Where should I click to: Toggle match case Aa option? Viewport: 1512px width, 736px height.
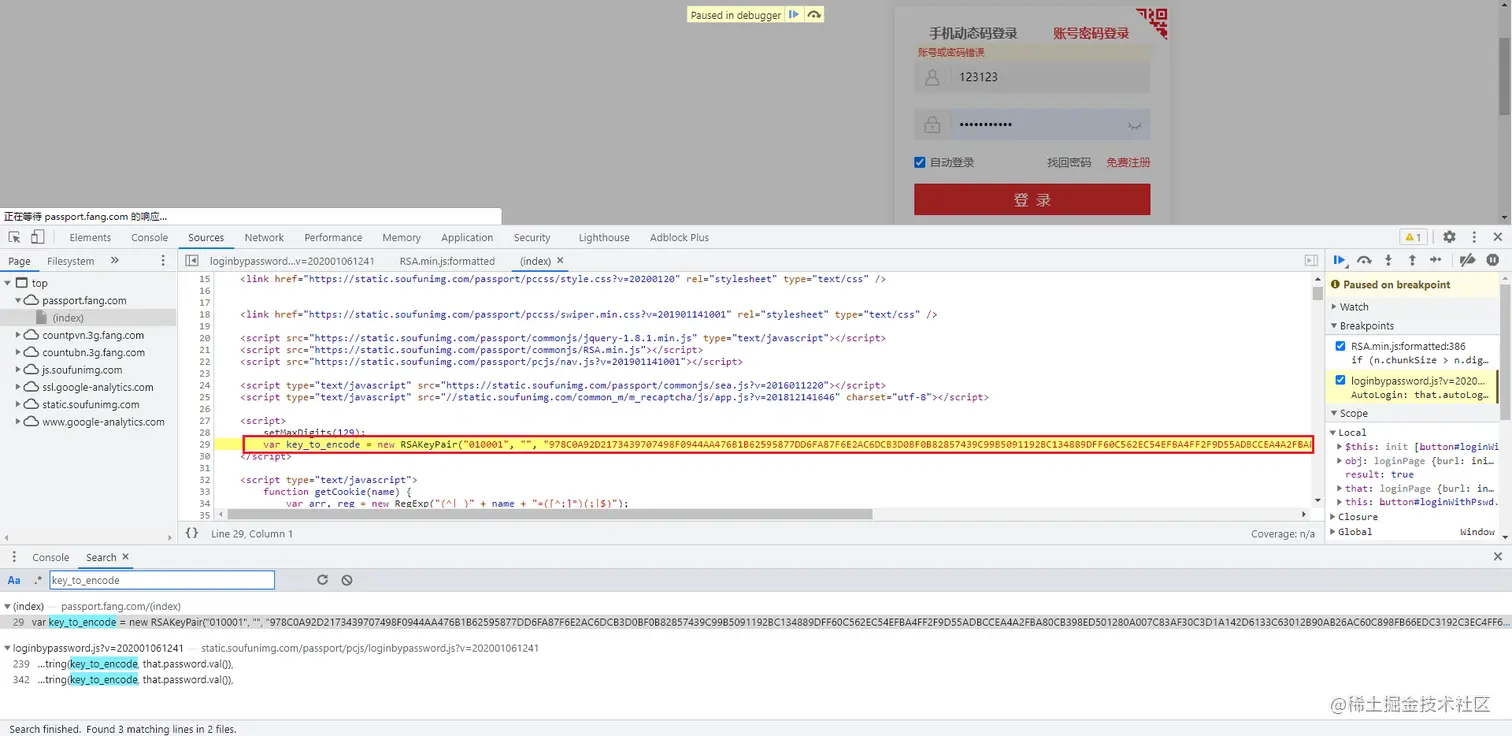(x=14, y=580)
